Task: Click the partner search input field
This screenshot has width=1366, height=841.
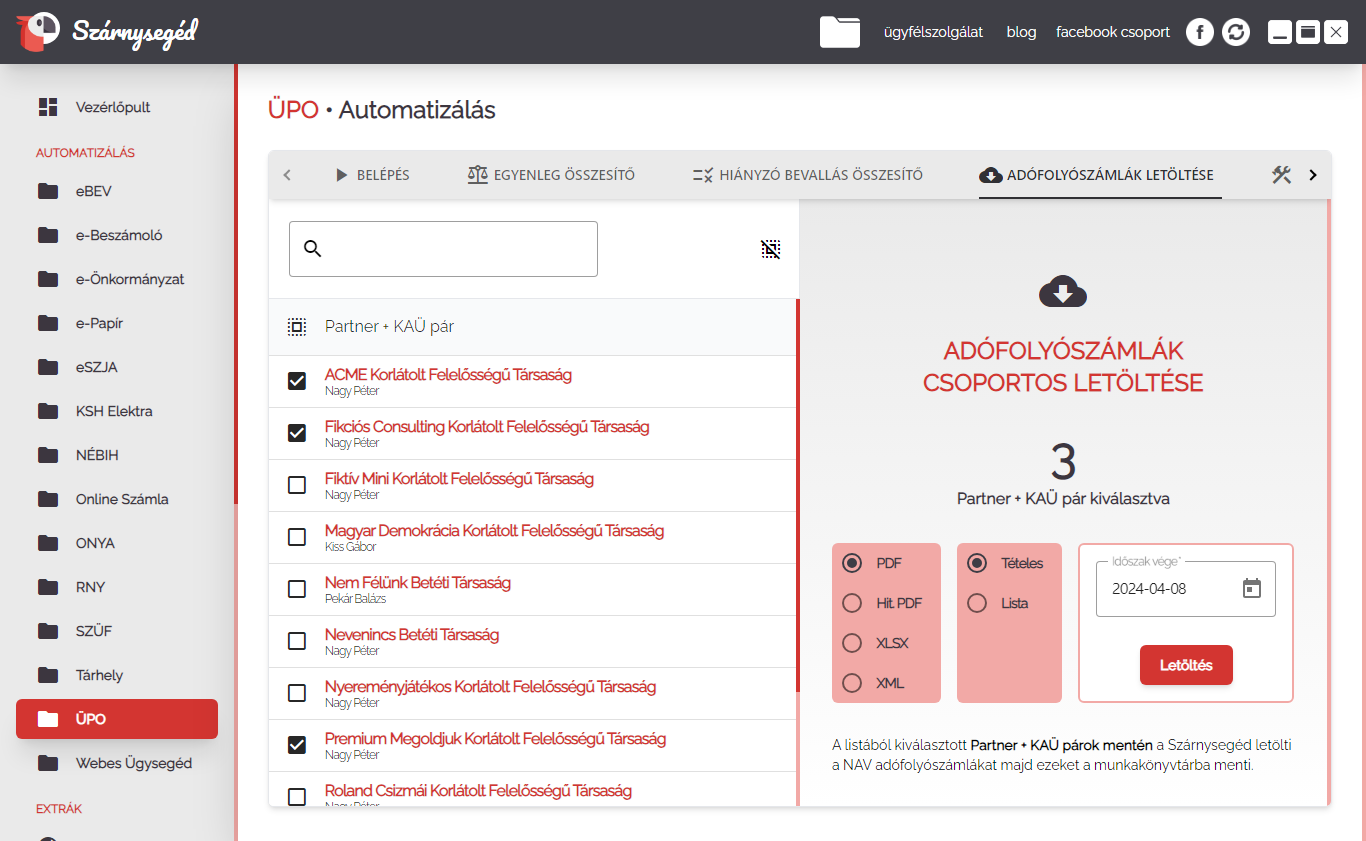Action: point(455,249)
